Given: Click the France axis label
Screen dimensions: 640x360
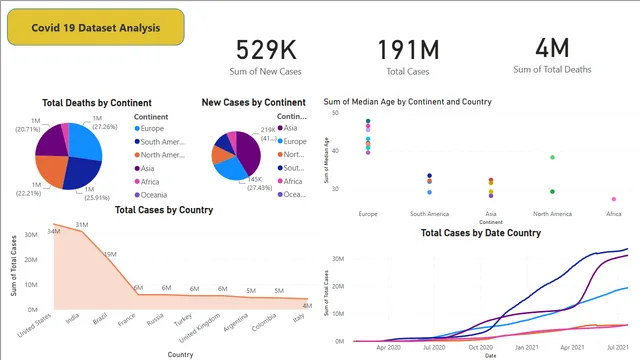Looking at the screenshot, I should click(127, 320).
